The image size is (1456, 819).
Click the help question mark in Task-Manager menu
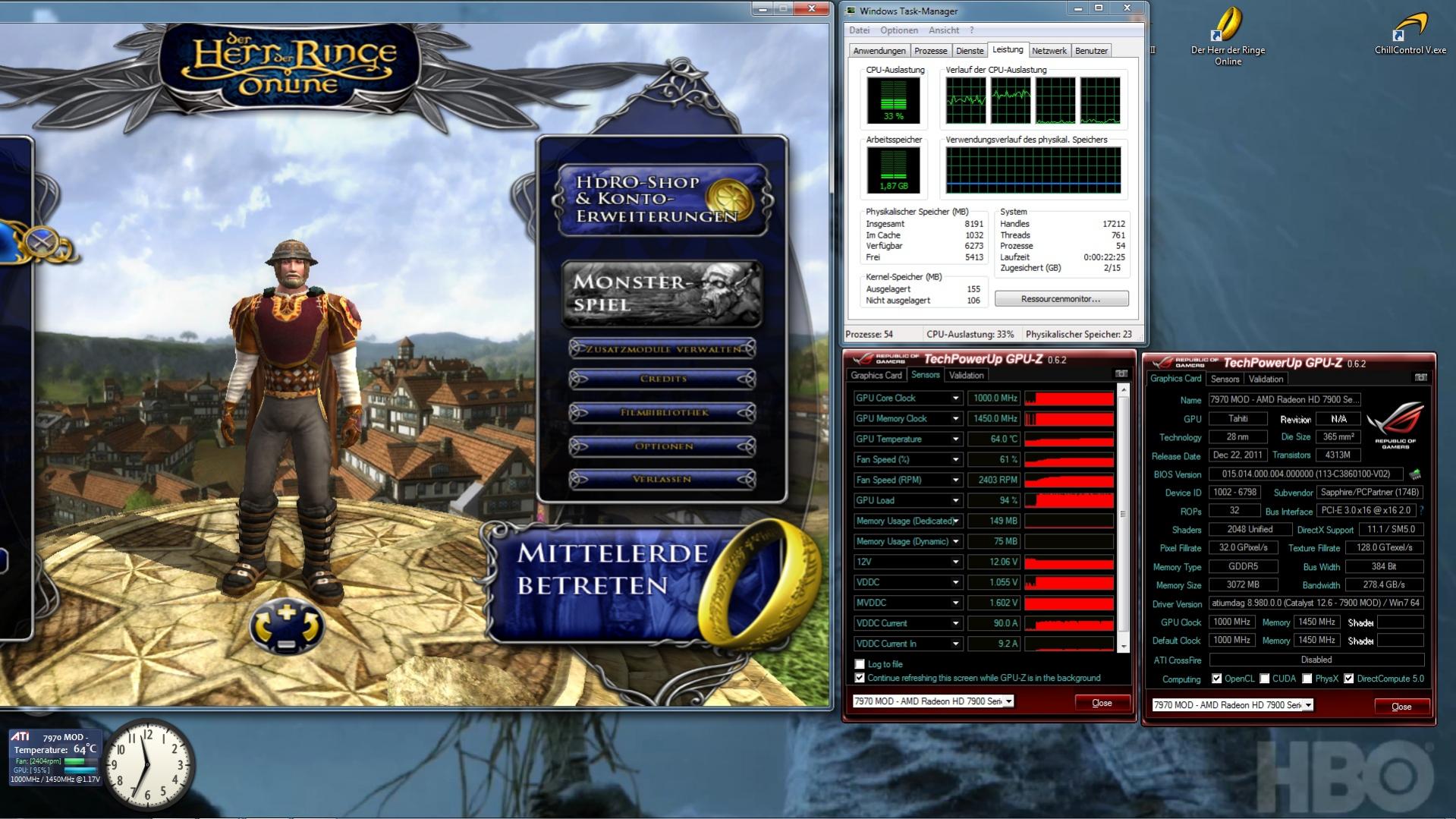coord(972,30)
